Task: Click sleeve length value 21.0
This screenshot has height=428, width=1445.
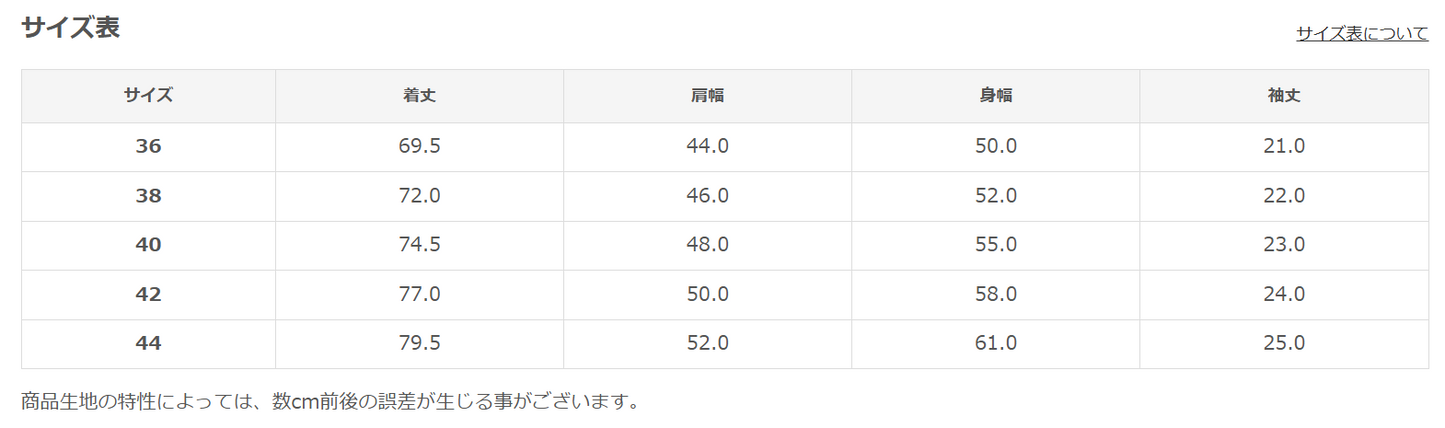Action: click(x=1283, y=146)
